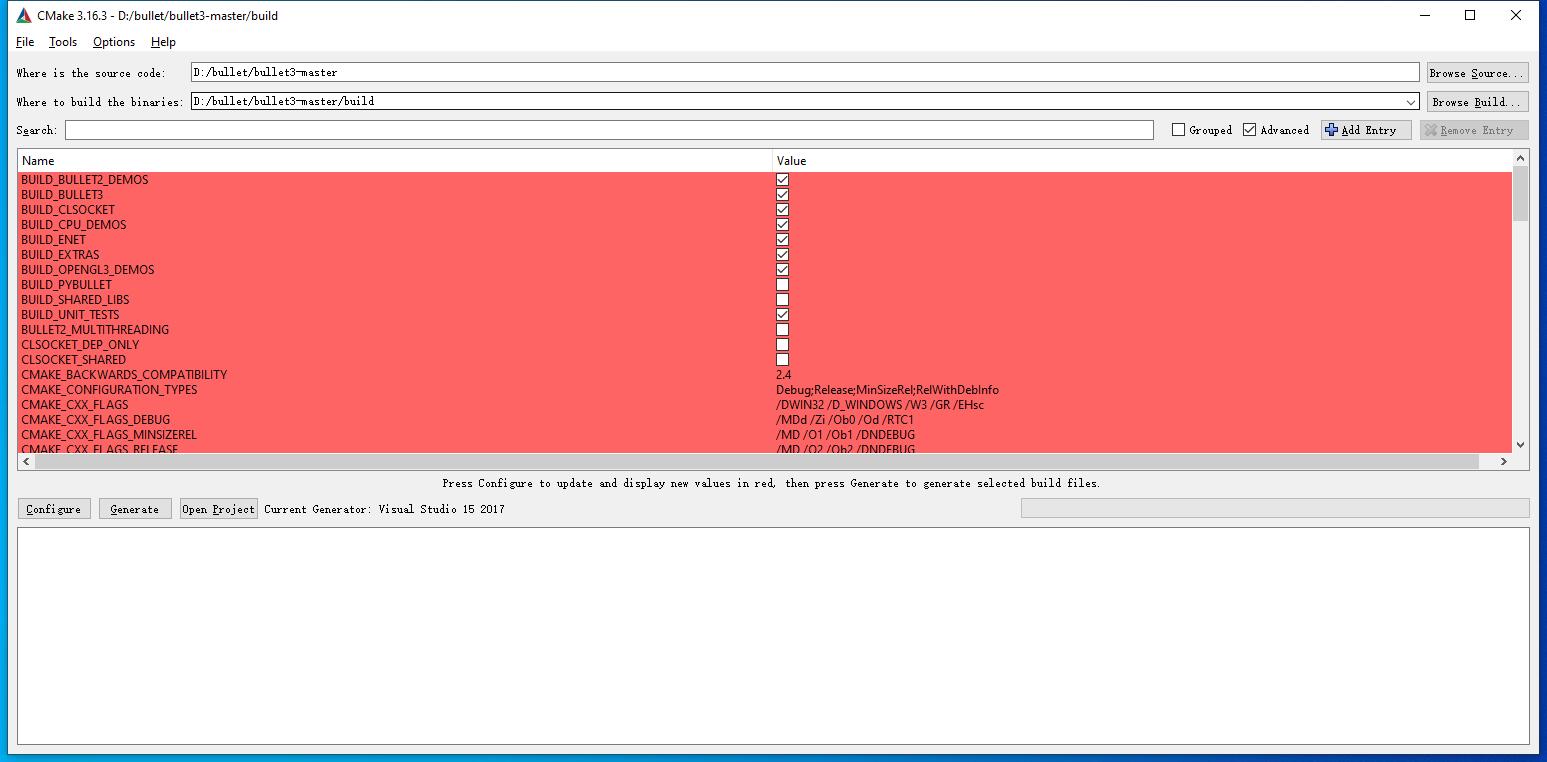
Task: Open the generated project in Visual Studio
Action: click(218, 508)
